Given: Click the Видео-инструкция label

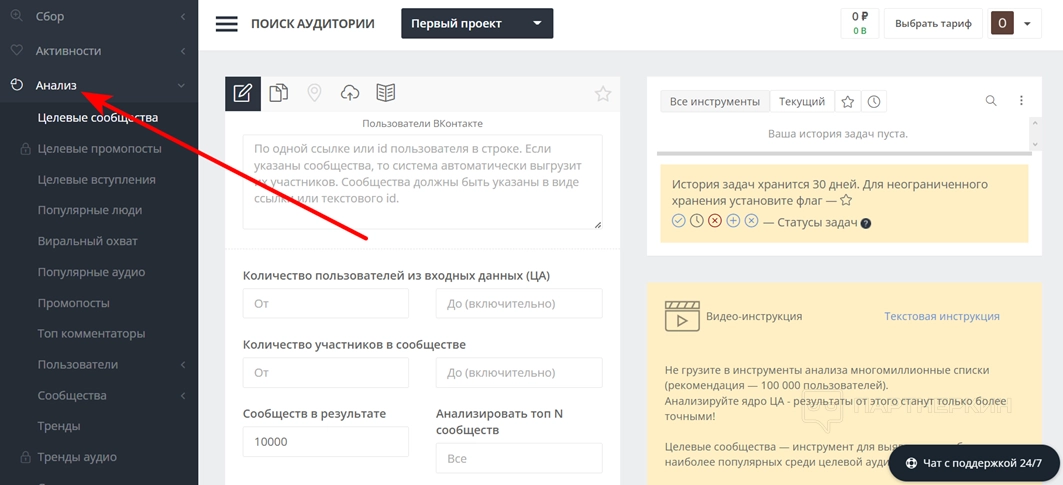Looking at the screenshot, I should coord(754,316).
